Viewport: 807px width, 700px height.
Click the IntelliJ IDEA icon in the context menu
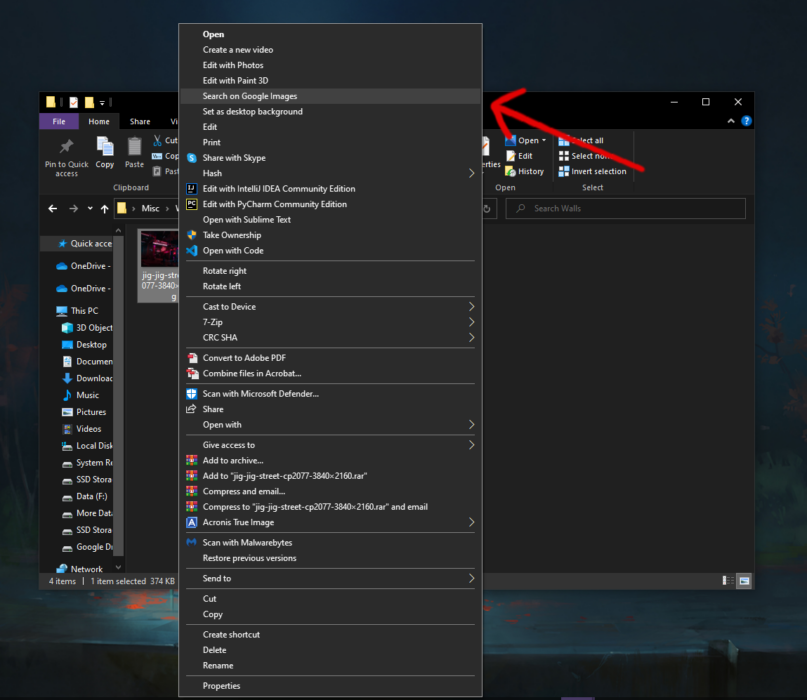(x=191, y=189)
